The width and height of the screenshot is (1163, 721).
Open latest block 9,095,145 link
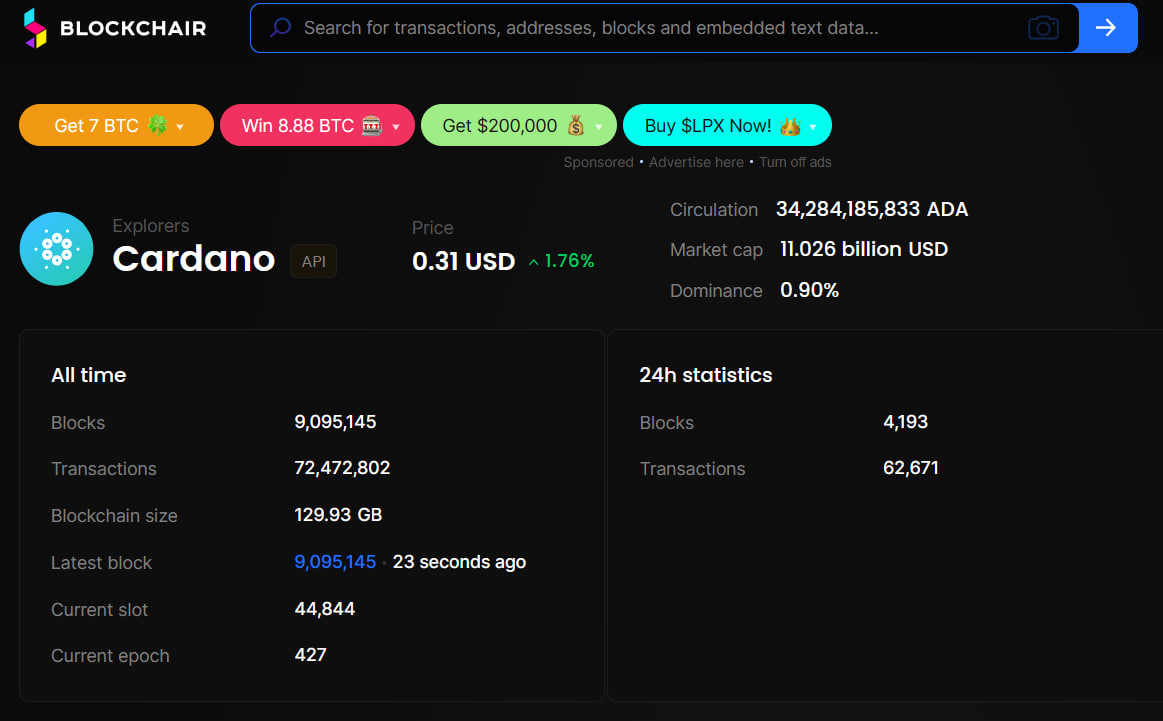click(x=335, y=562)
